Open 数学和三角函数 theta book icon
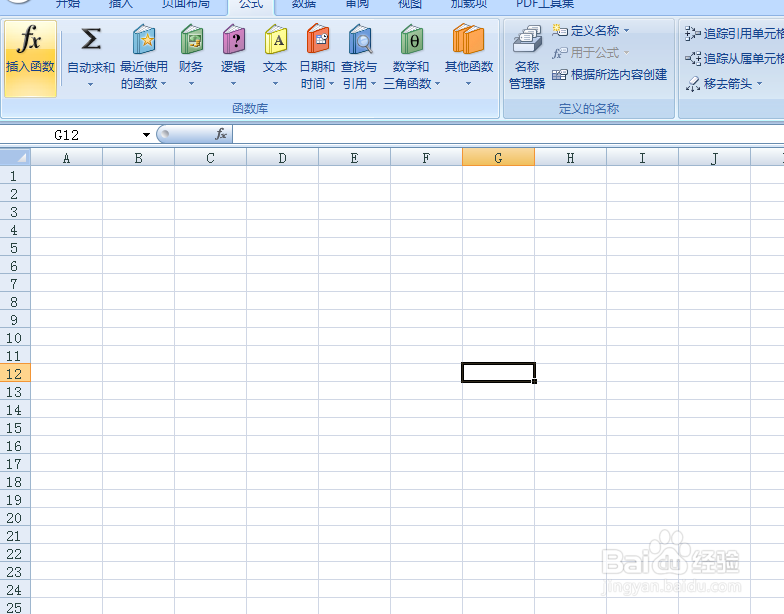The width and height of the screenshot is (784, 614). point(411,39)
